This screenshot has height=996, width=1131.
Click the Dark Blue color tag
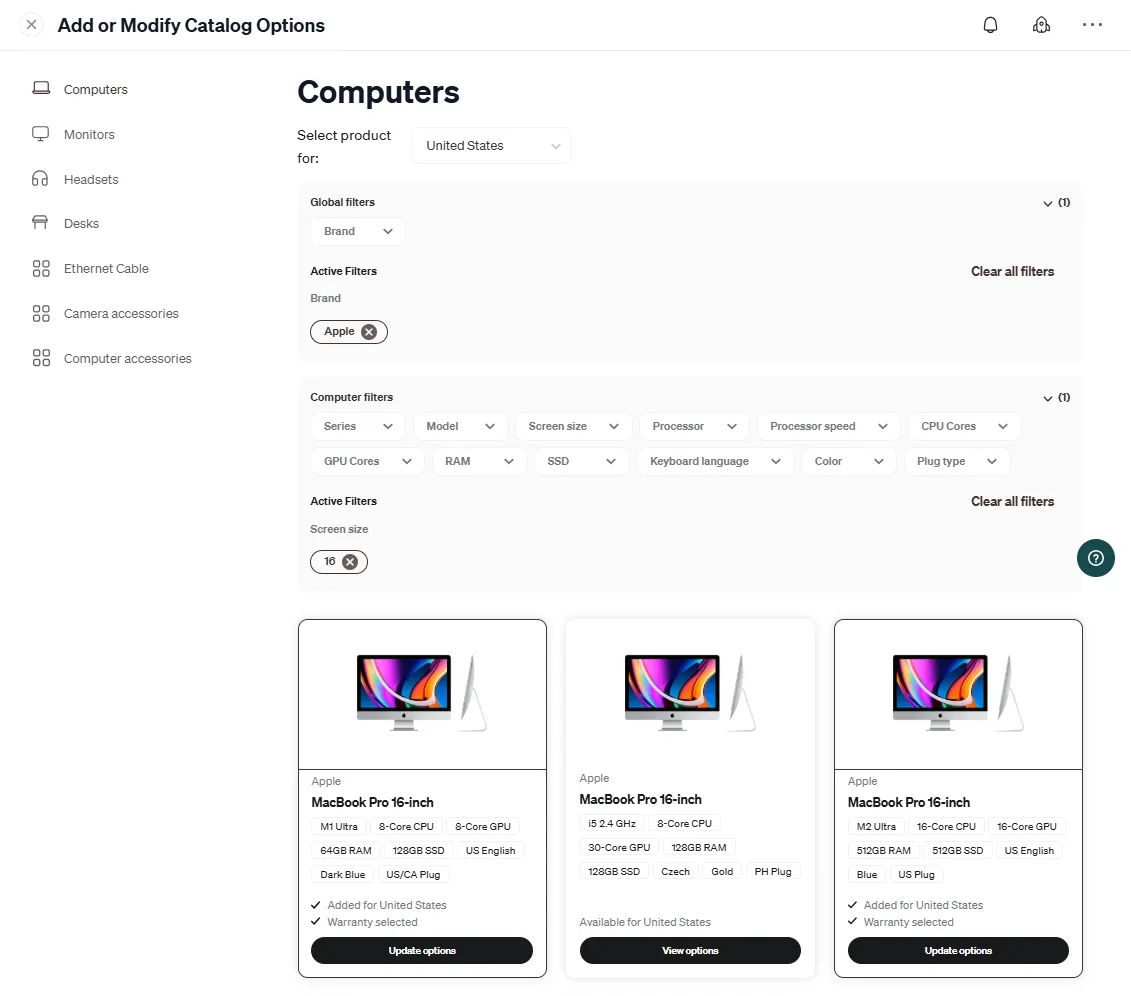tap(343, 875)
